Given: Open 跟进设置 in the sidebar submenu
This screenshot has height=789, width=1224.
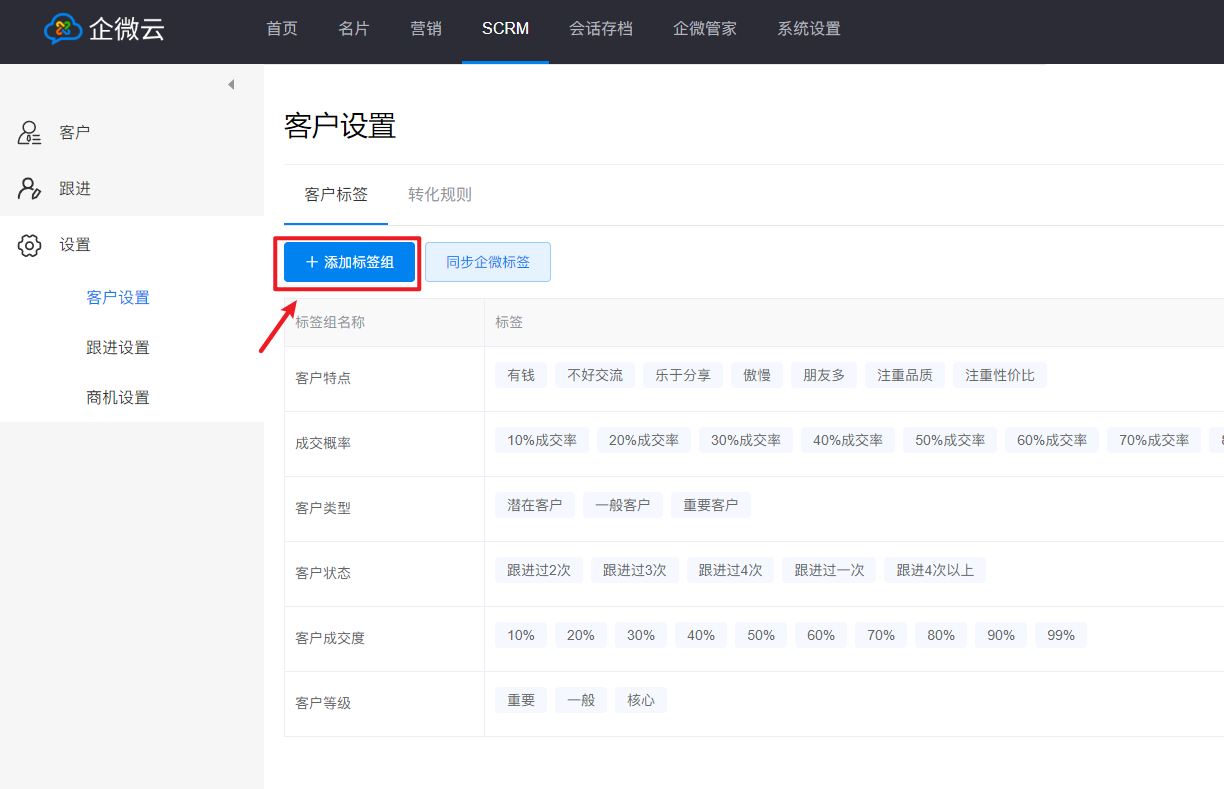Looking at the screenshot, I should pyautogui.click(x=118, y=348).
